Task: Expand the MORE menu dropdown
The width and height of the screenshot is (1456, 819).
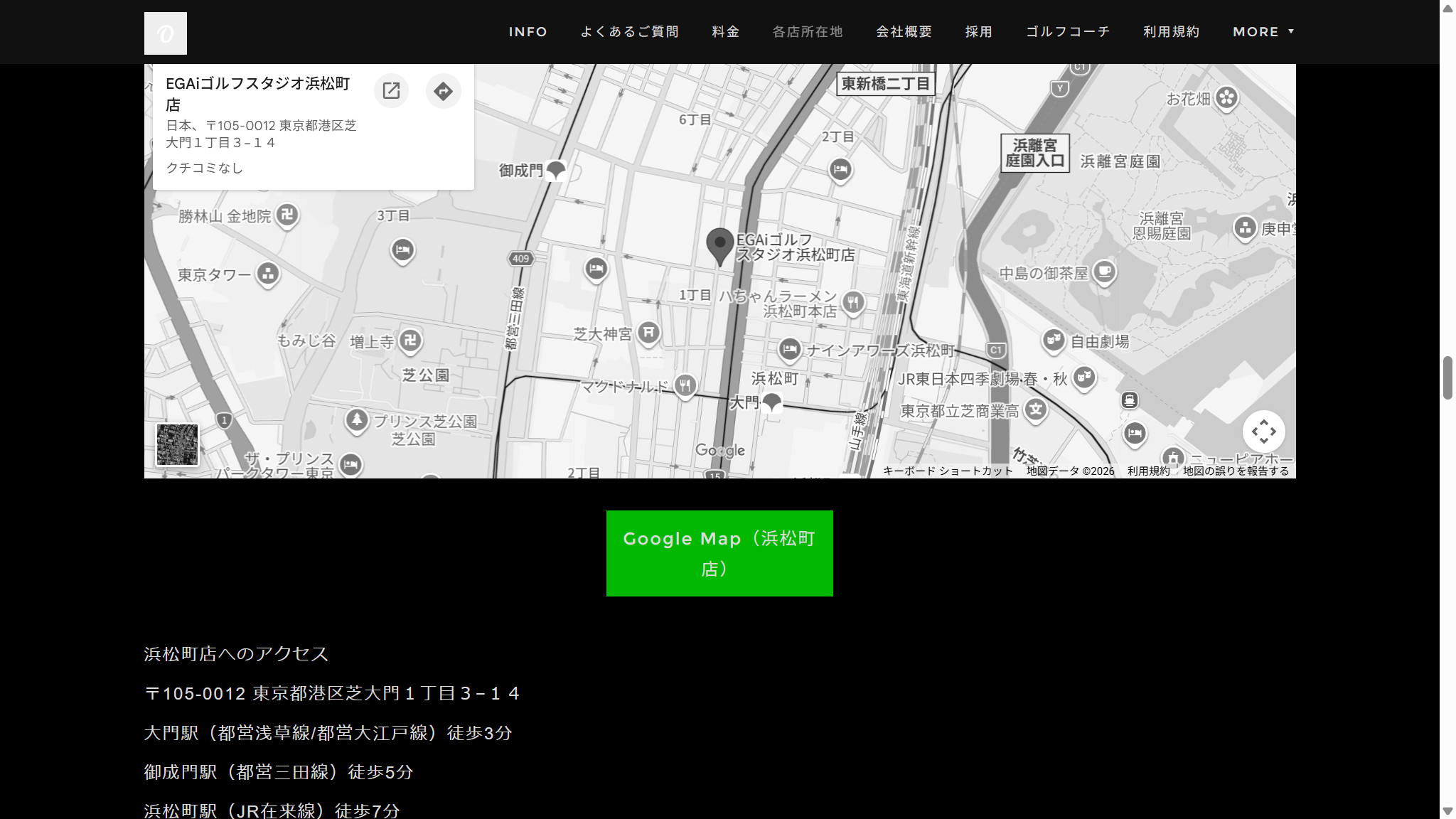Action: [1263, 32]
